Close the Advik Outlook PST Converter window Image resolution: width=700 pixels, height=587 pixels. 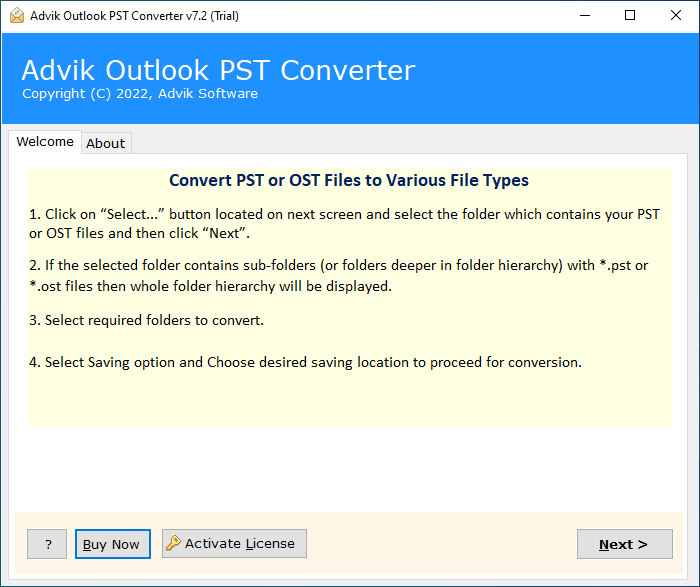pyautogui.click(x=676, y=15)
